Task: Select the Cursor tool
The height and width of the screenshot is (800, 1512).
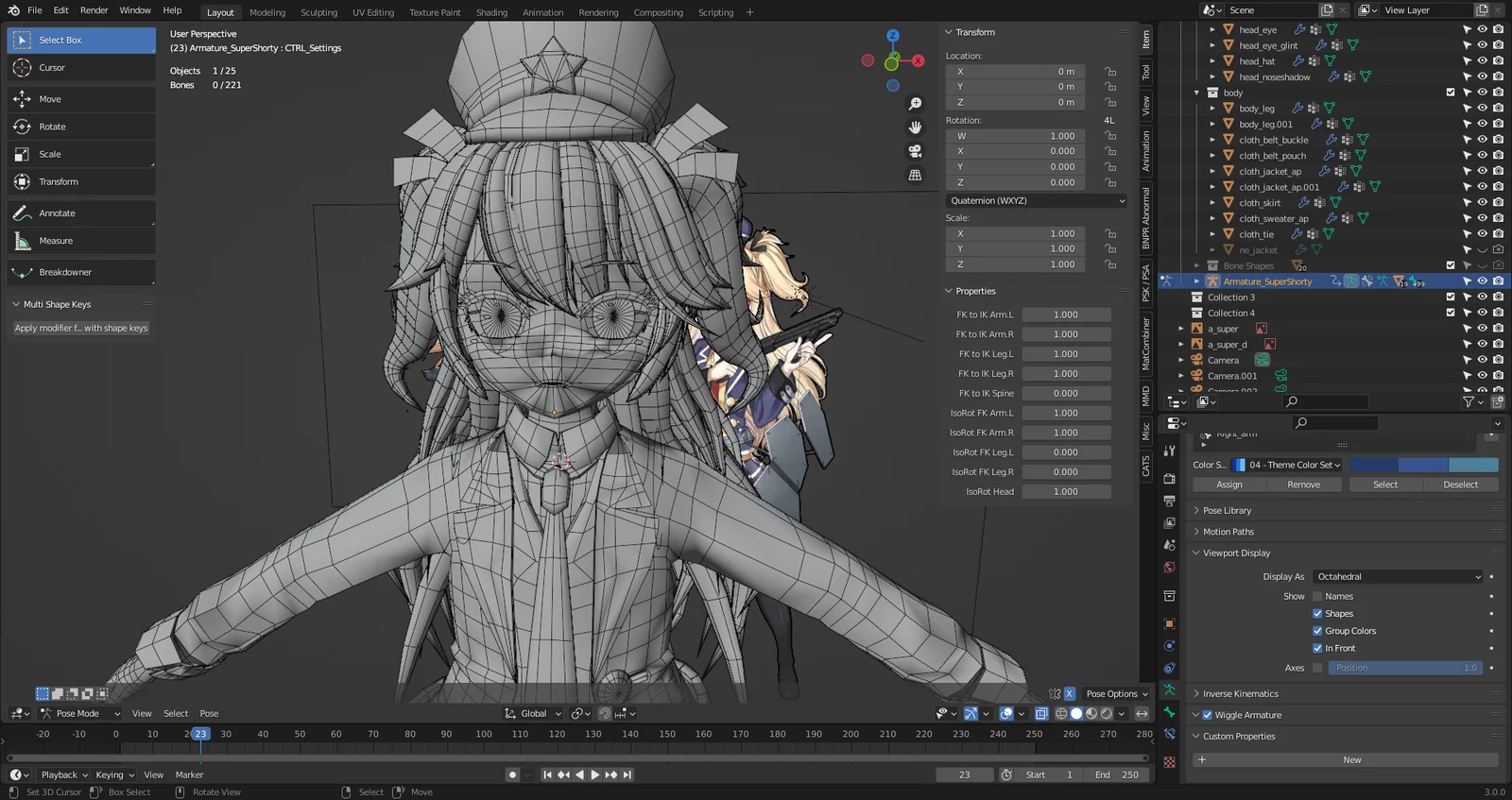Action: 81,68
